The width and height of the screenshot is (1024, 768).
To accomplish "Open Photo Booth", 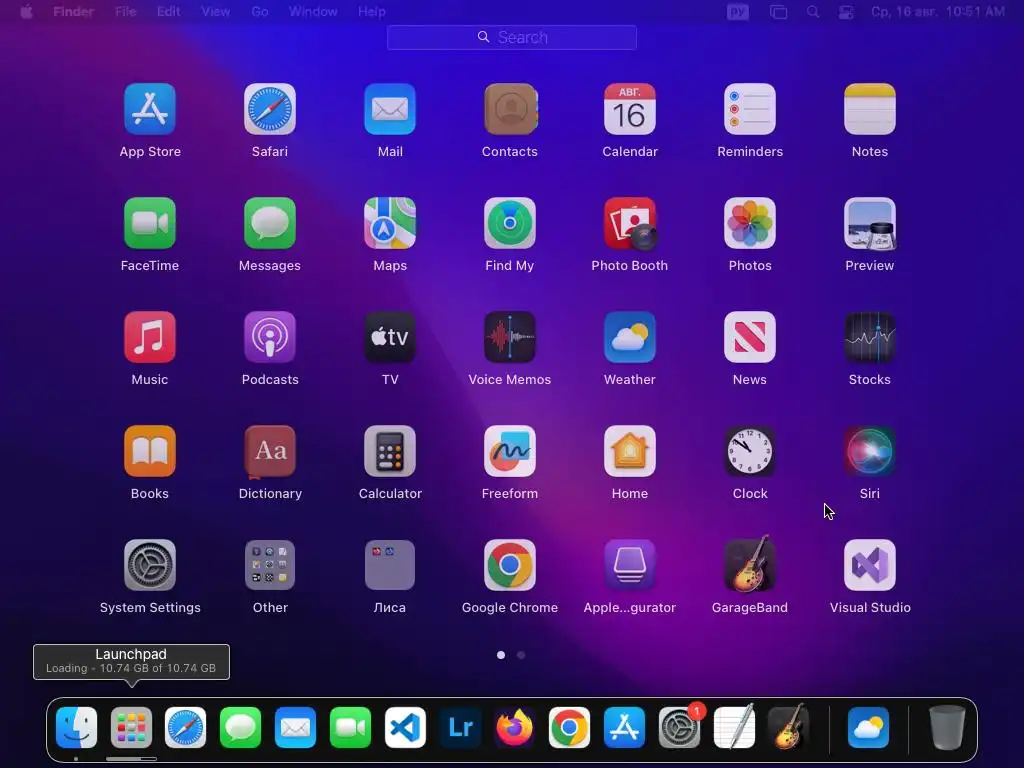I will coord(630,223).
